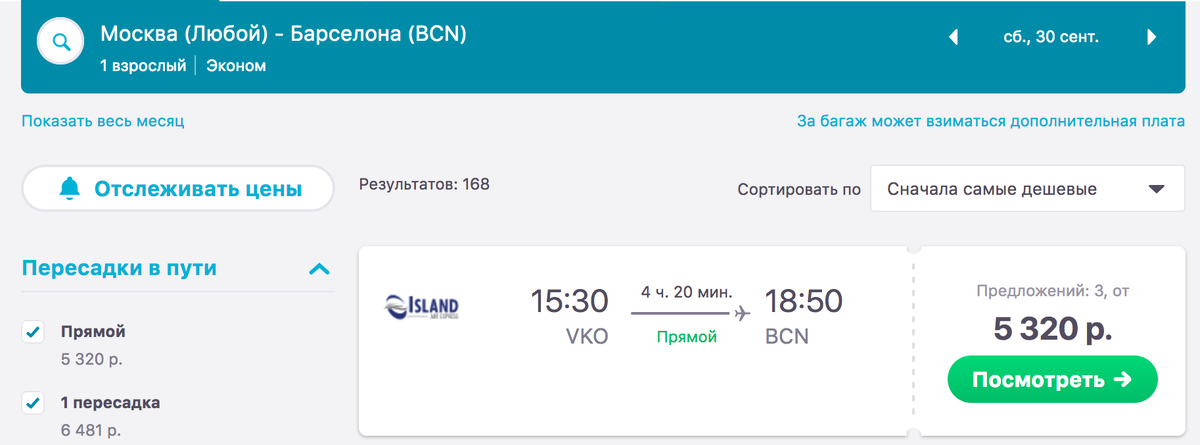Viewport: 1200px width, 445px height.
Task: Select the 15:30 departure time
Action: click(568, 300)
